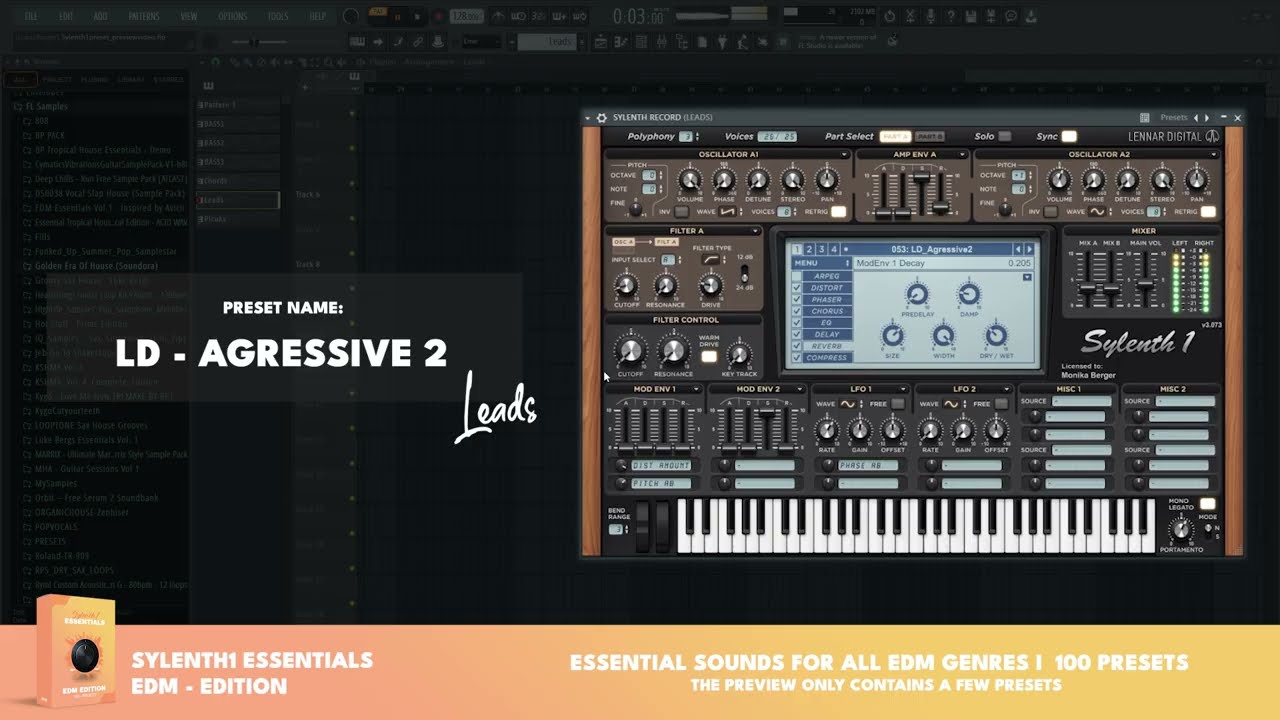Click the Oscillator A1 waveform icon
Screen dimensions: 1280x720
tap(729, 212)
